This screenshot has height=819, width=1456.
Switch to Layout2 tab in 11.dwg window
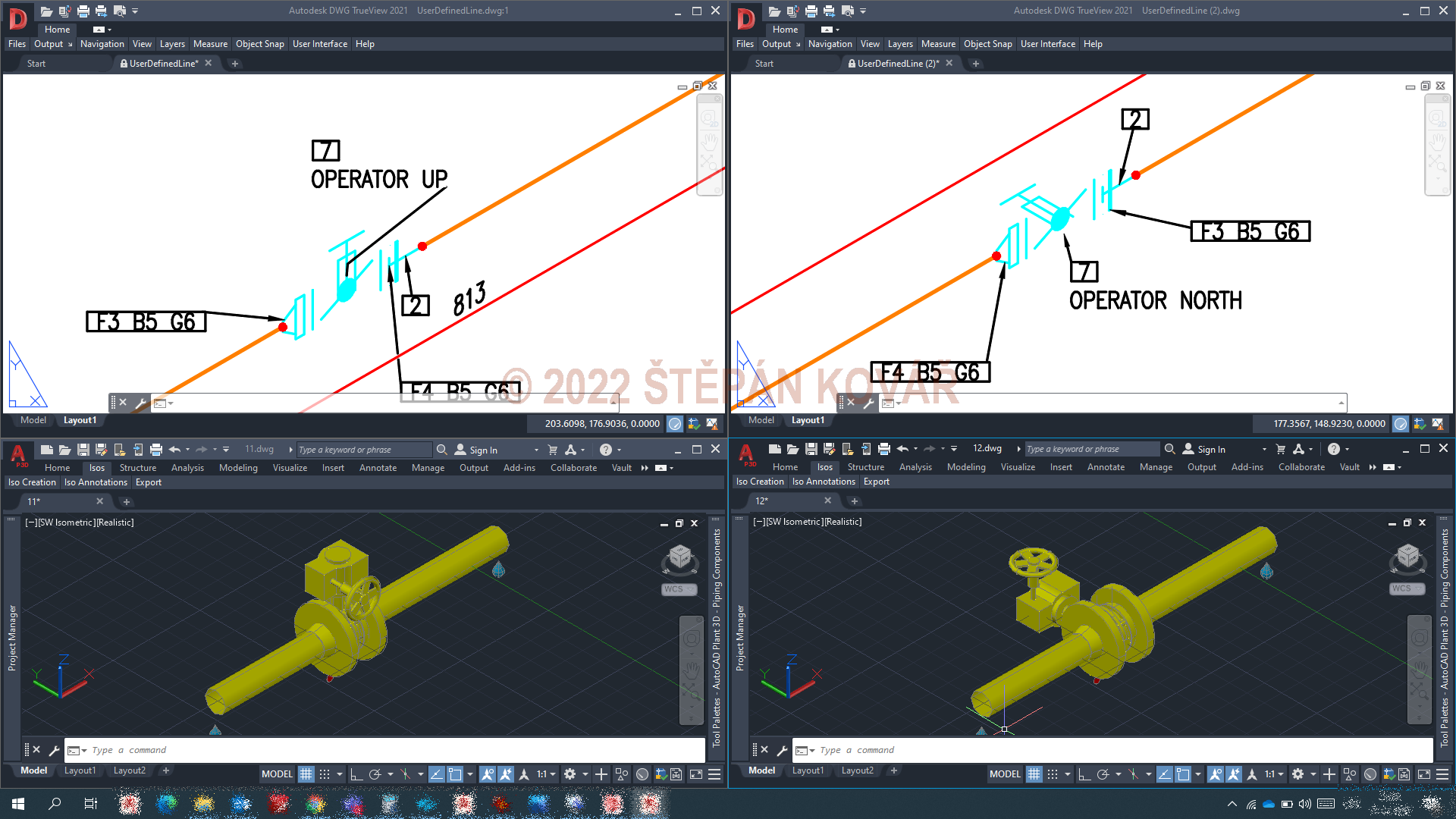pyautogui.click(x=130, y=770)
